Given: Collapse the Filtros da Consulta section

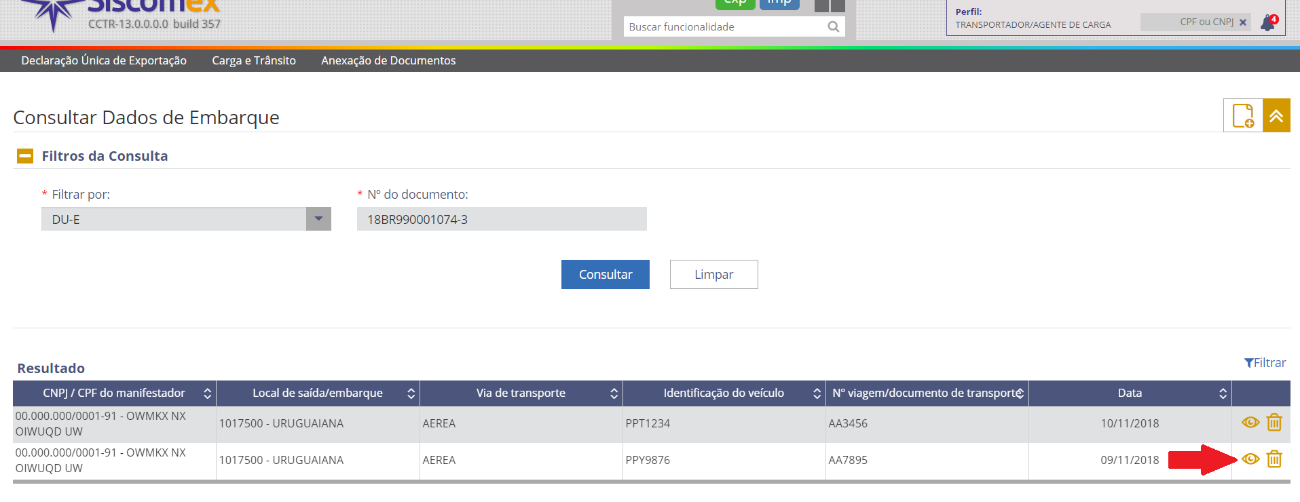Looking at the screenshot, I should [25, 156].
